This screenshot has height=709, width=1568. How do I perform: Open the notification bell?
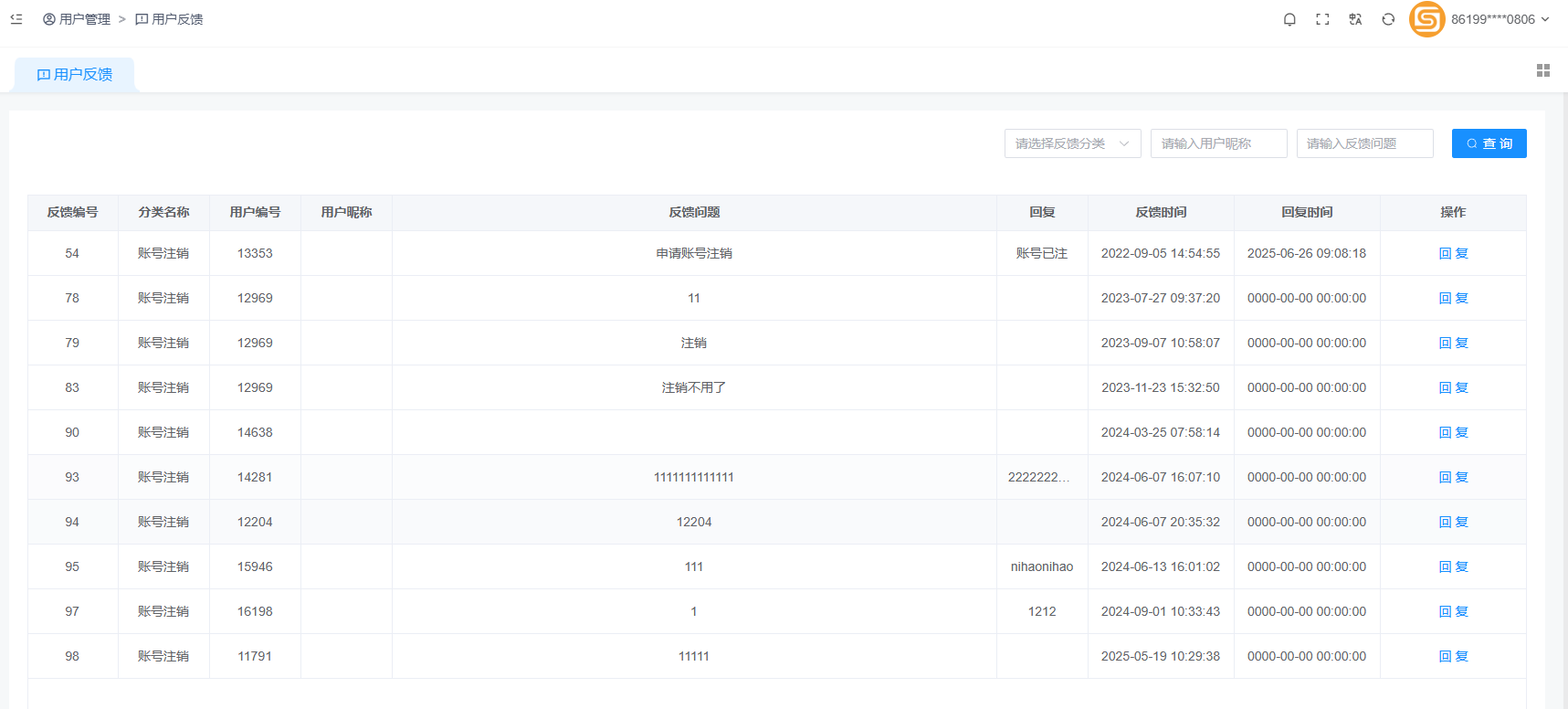coord(1289,19)
